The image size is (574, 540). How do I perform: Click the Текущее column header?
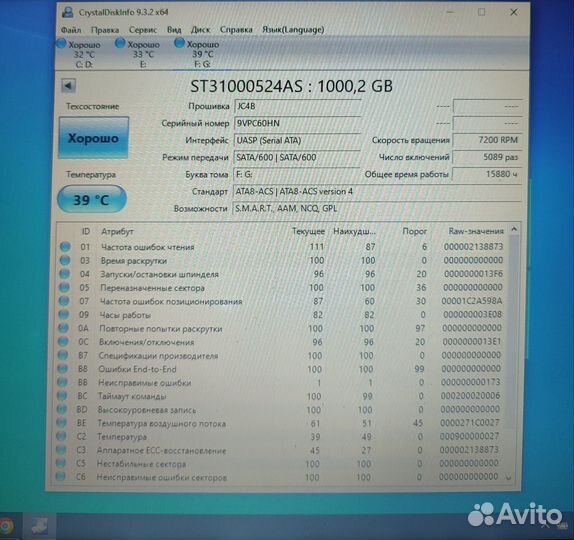[x=308, y=231]
